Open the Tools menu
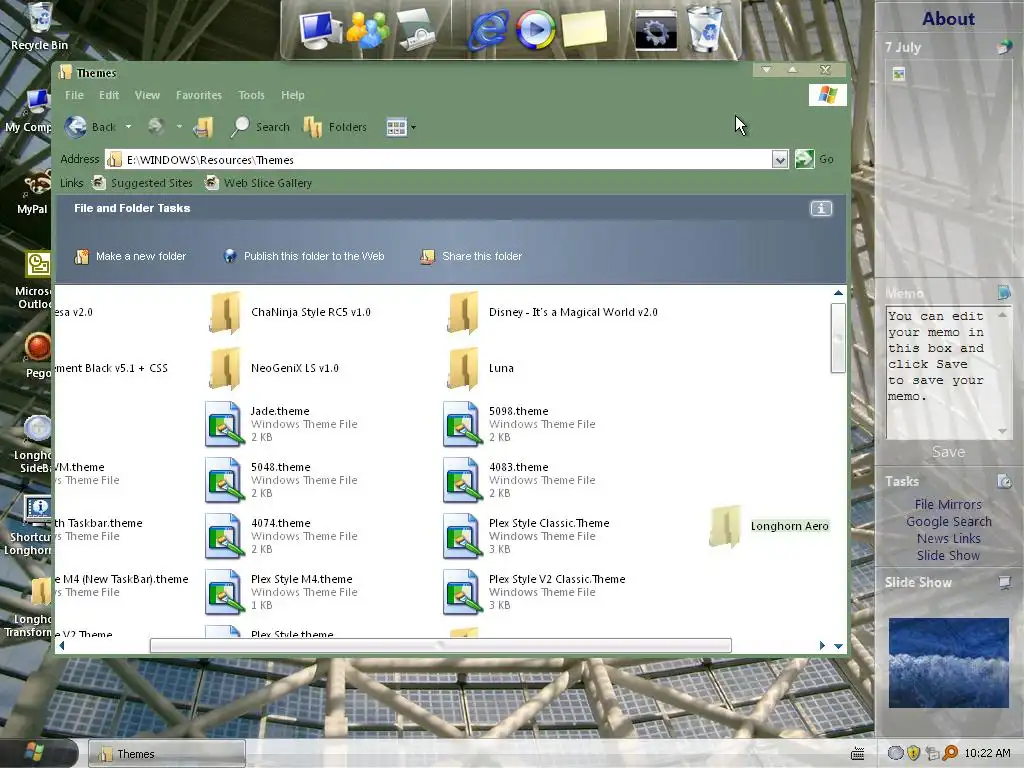Viewport: 1024px width, 768px height. pyautogui.click(x=251, y=95)
